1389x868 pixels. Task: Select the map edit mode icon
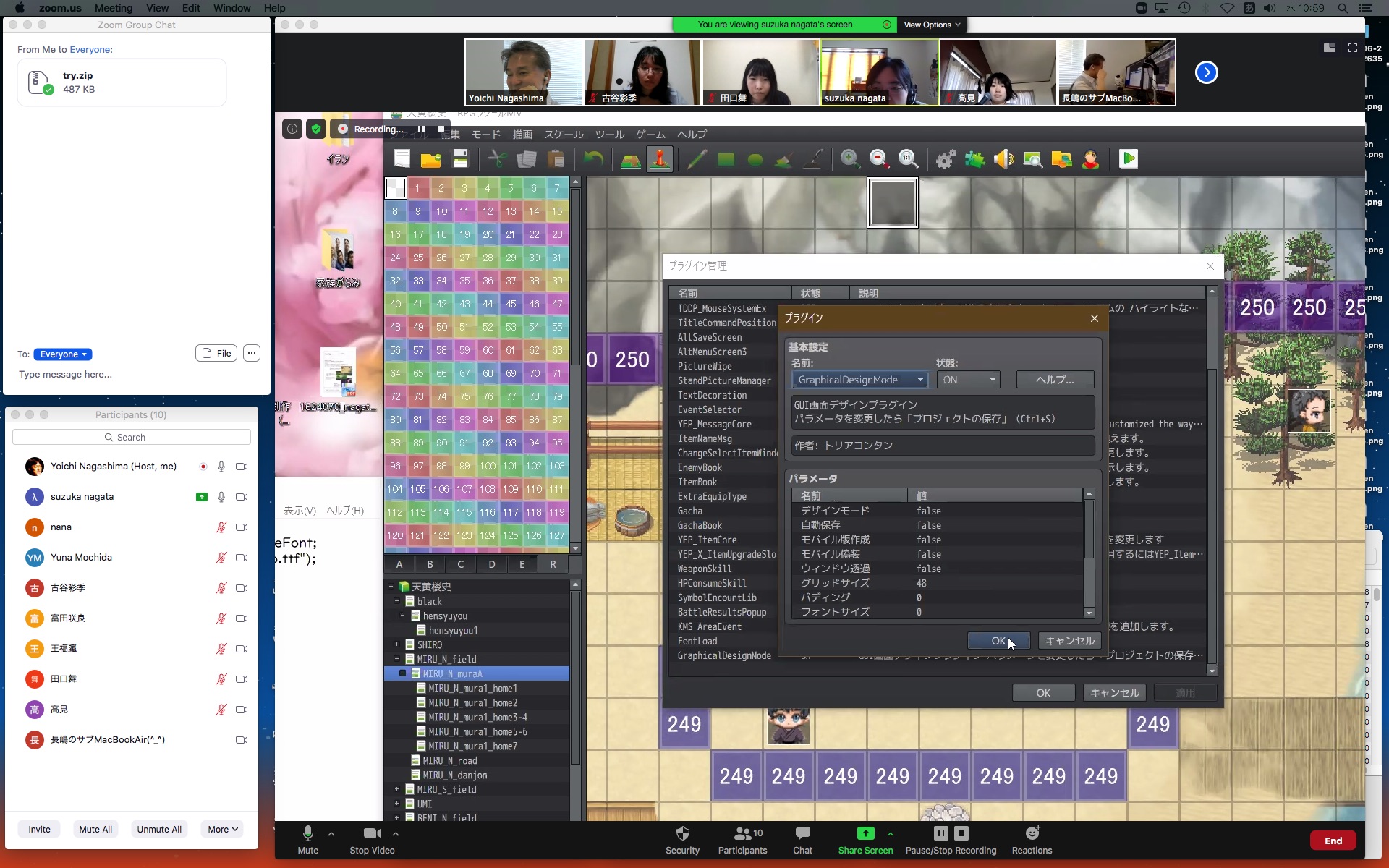click(x=630, y=159)
